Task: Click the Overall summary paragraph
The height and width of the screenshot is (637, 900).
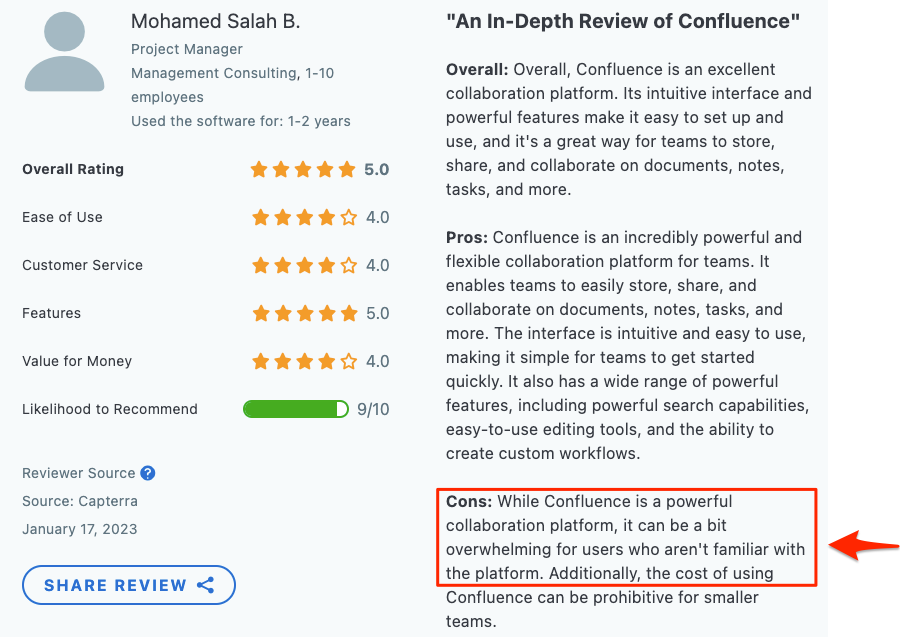Action: click(629, 129)
